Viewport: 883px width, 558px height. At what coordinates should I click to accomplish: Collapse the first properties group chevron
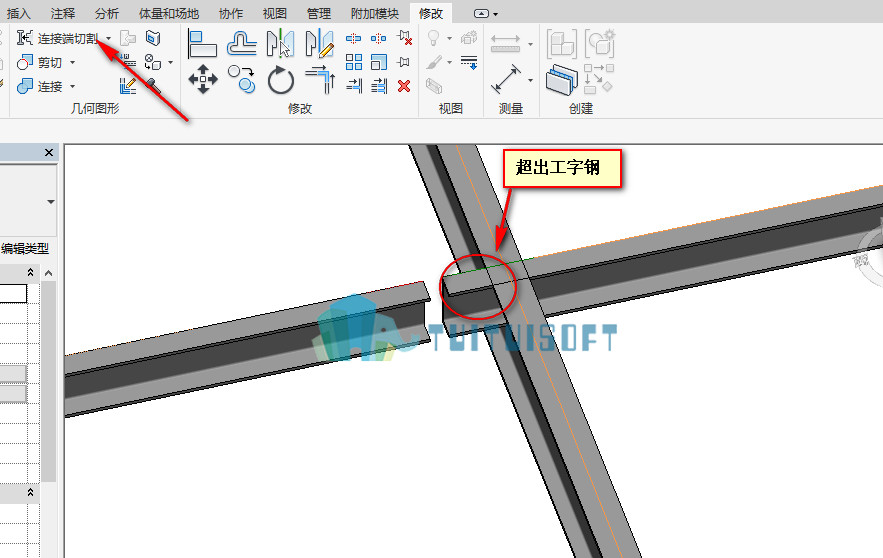30,273
